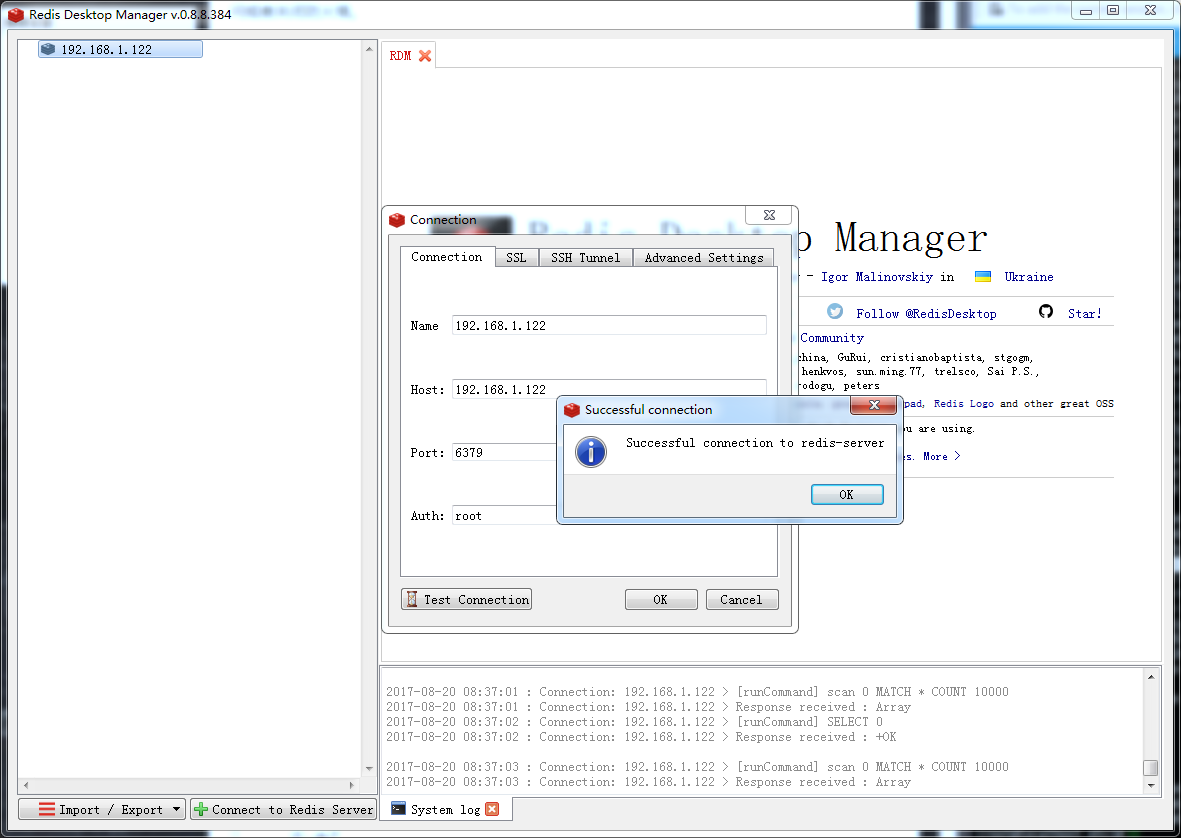Viewport: 1181px width, 838px height.
Task: Switch to the SSH Tunnel tab
Action: [585, 257]
